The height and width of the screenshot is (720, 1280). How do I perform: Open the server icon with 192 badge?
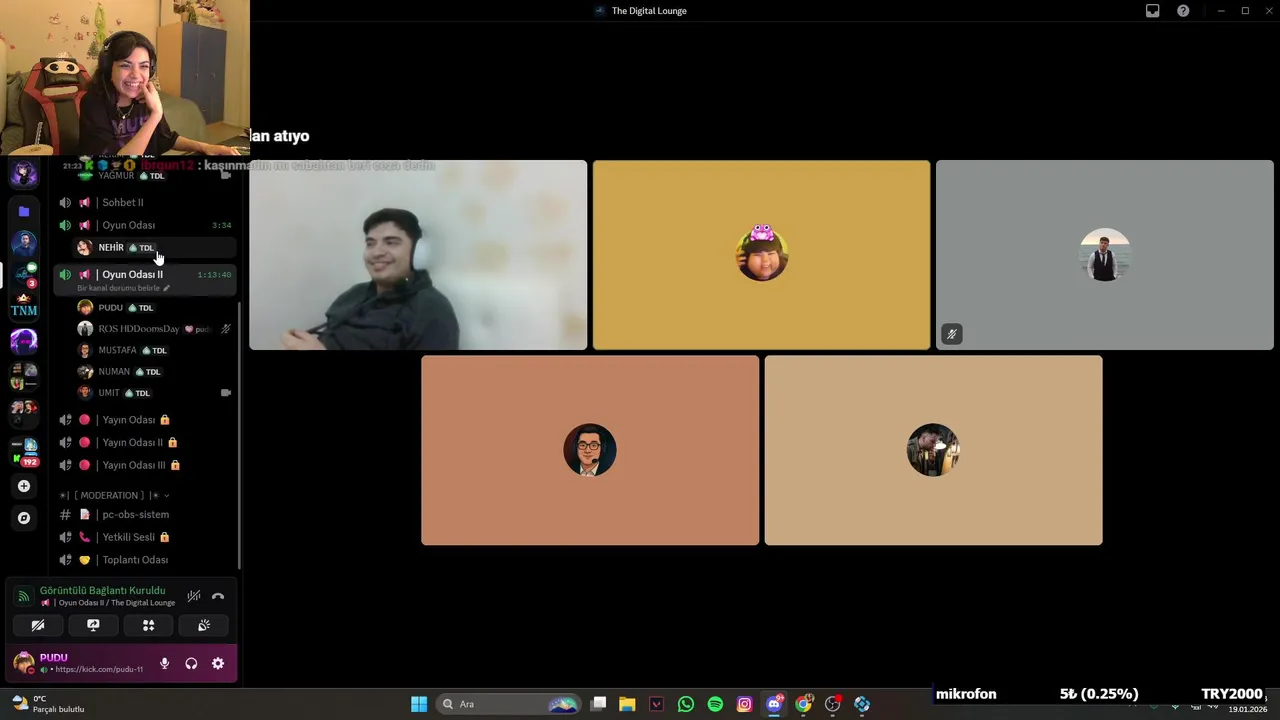pos(24,452)
